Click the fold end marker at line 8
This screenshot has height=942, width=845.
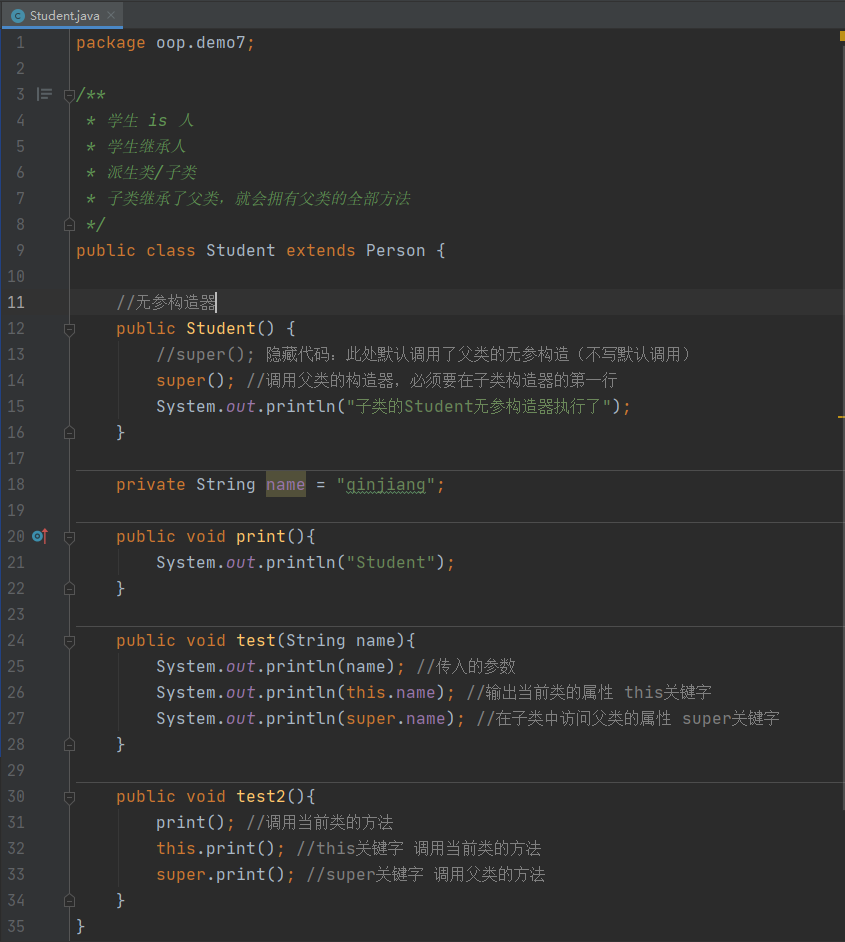pyautogui.click(x=69, y=225)
